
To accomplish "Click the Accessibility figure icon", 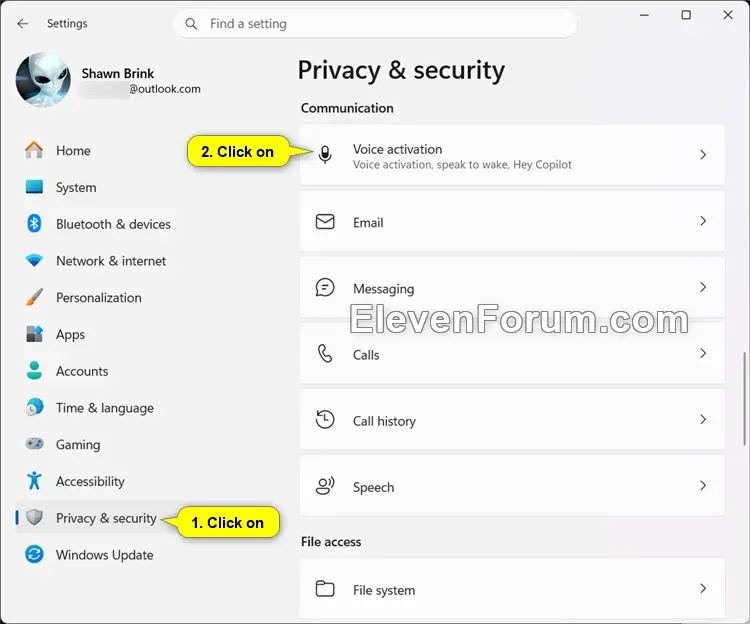I will click(x=34, y=481).
